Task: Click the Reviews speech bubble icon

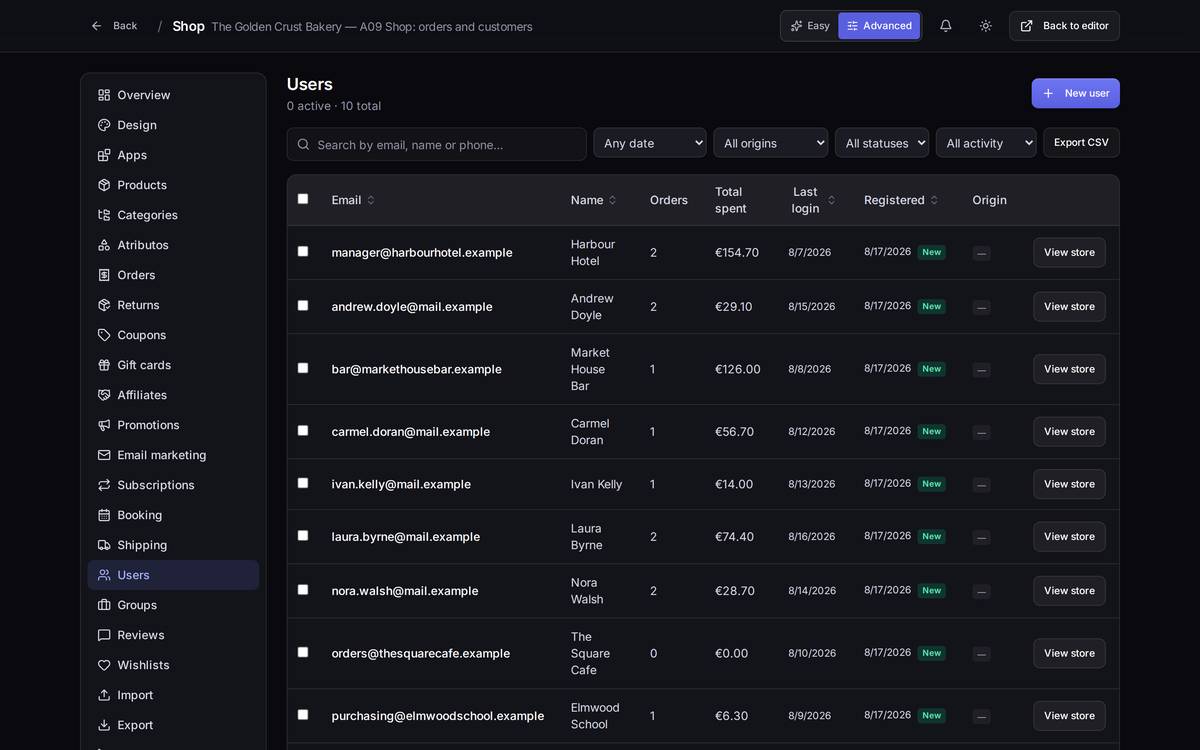Action: (104, 635)
